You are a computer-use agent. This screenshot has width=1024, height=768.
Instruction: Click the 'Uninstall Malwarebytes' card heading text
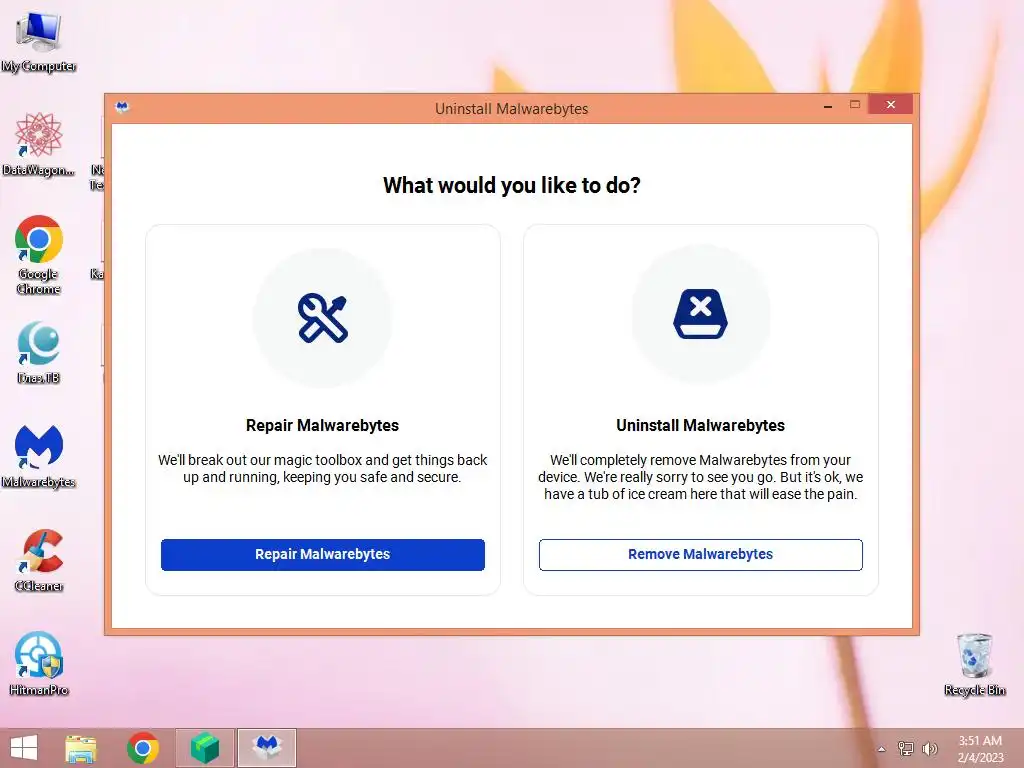pos(700,426)
